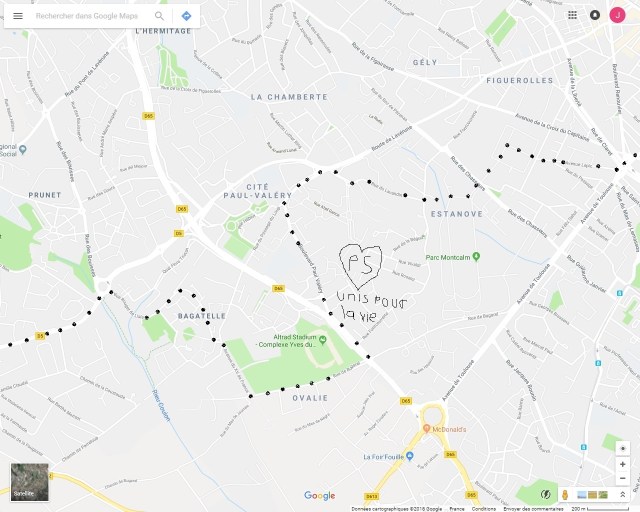The height and width of the screenshot is (512, 640).
Task: Switch to the Satellite view thumbnail
Action: pyautogui.click(x=30, y=482)
